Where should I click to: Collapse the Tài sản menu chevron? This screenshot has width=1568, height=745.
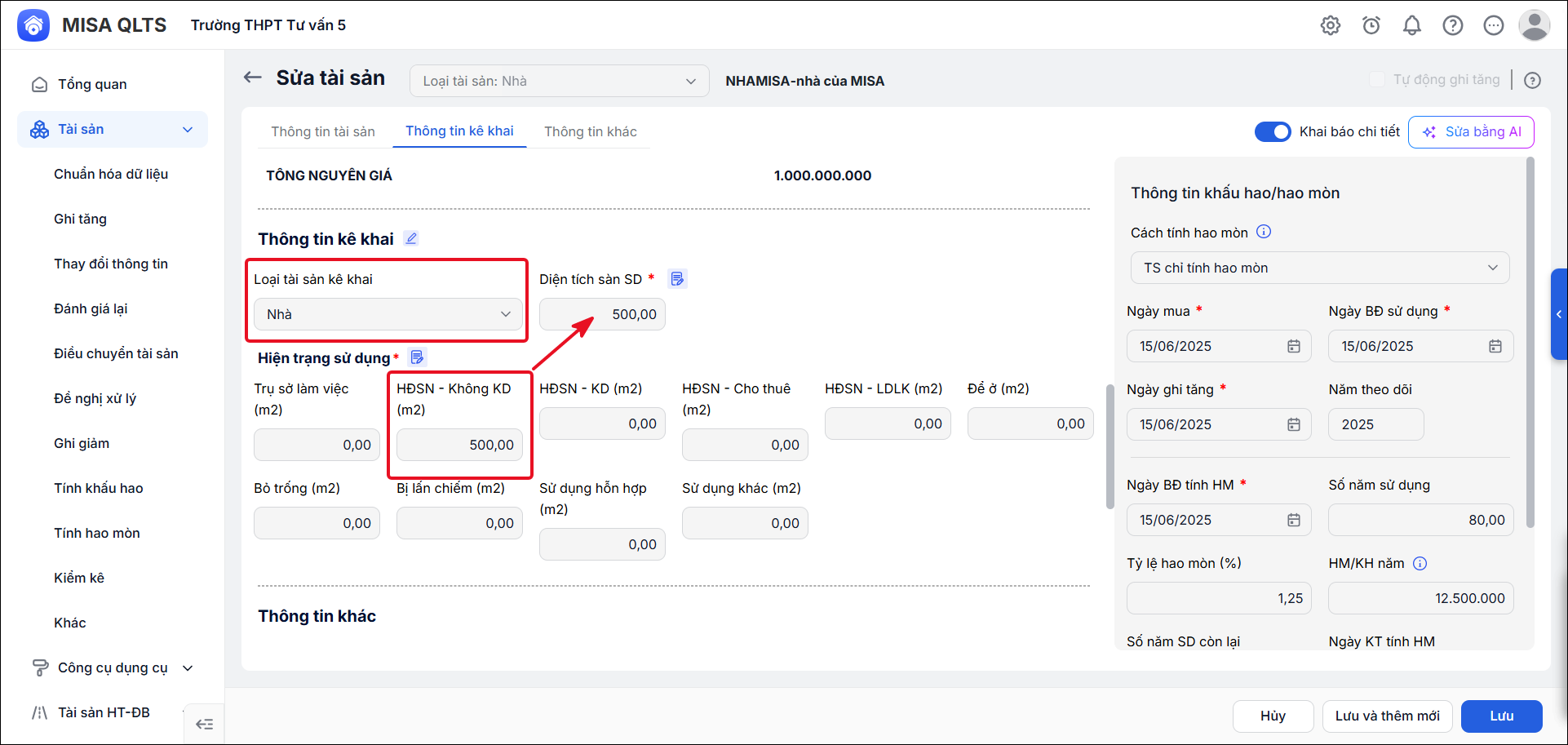pyautogui.click(x=188, y=130)
